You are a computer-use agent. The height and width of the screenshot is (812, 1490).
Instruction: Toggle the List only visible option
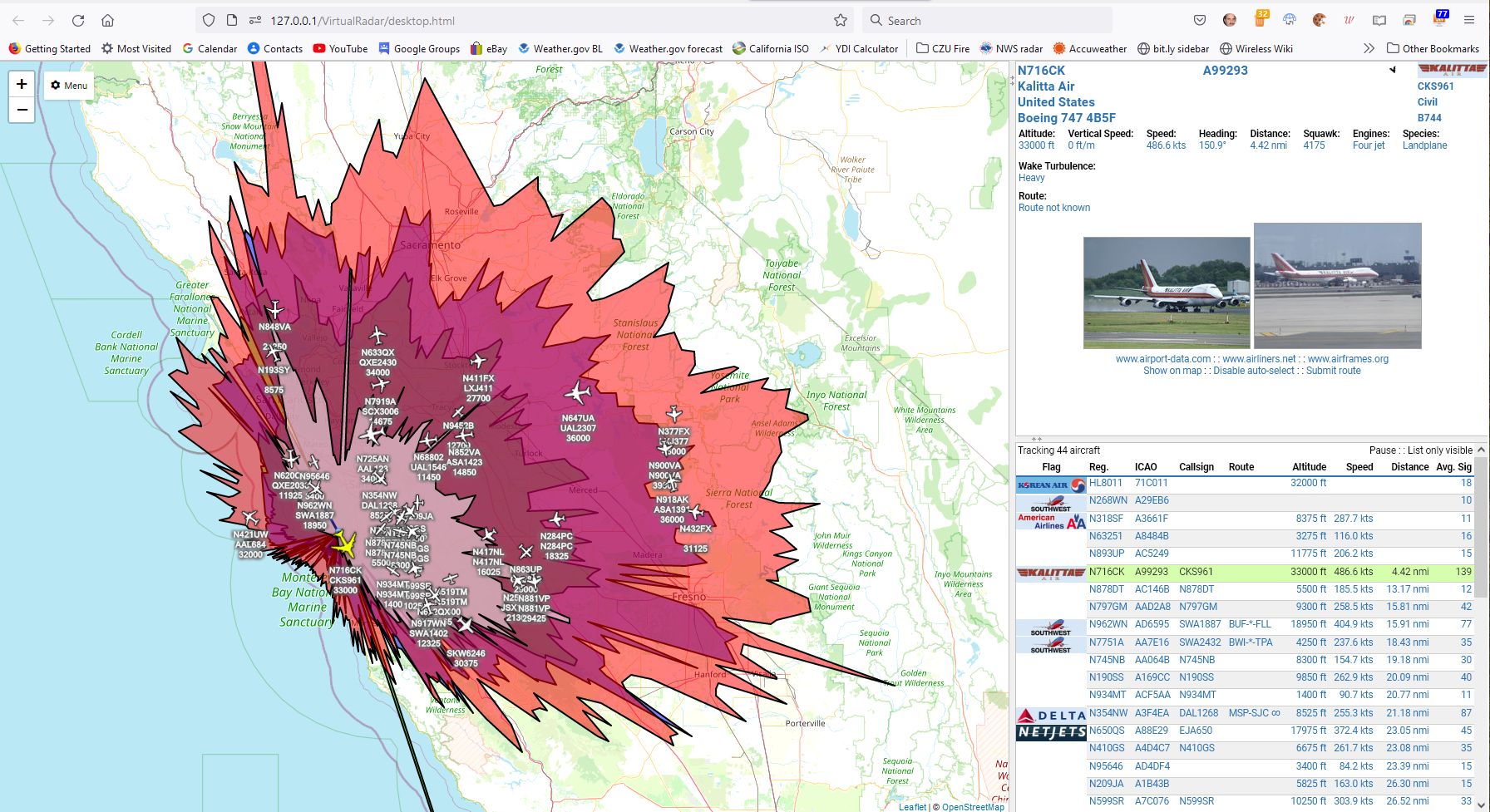pyautogui.click(x=1439, y=450)
